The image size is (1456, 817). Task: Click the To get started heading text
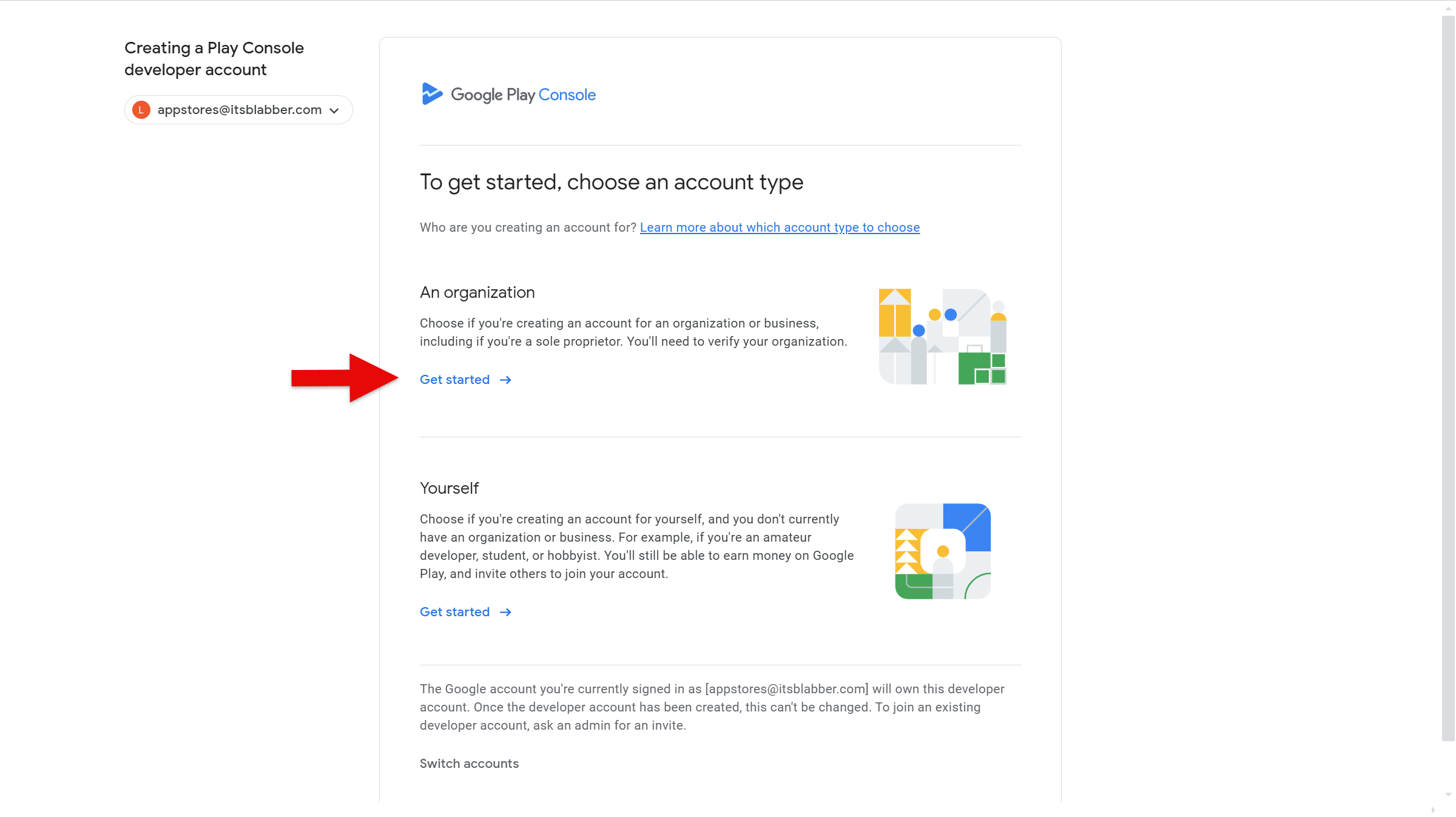coord(611,181)
